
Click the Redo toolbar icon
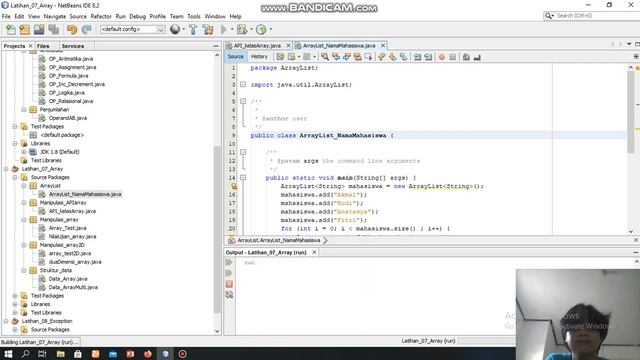tap(86, 29)
